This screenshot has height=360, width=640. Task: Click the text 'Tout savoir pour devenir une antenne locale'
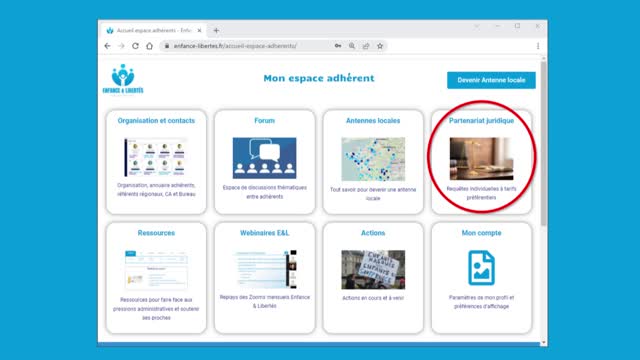(373, 194)
